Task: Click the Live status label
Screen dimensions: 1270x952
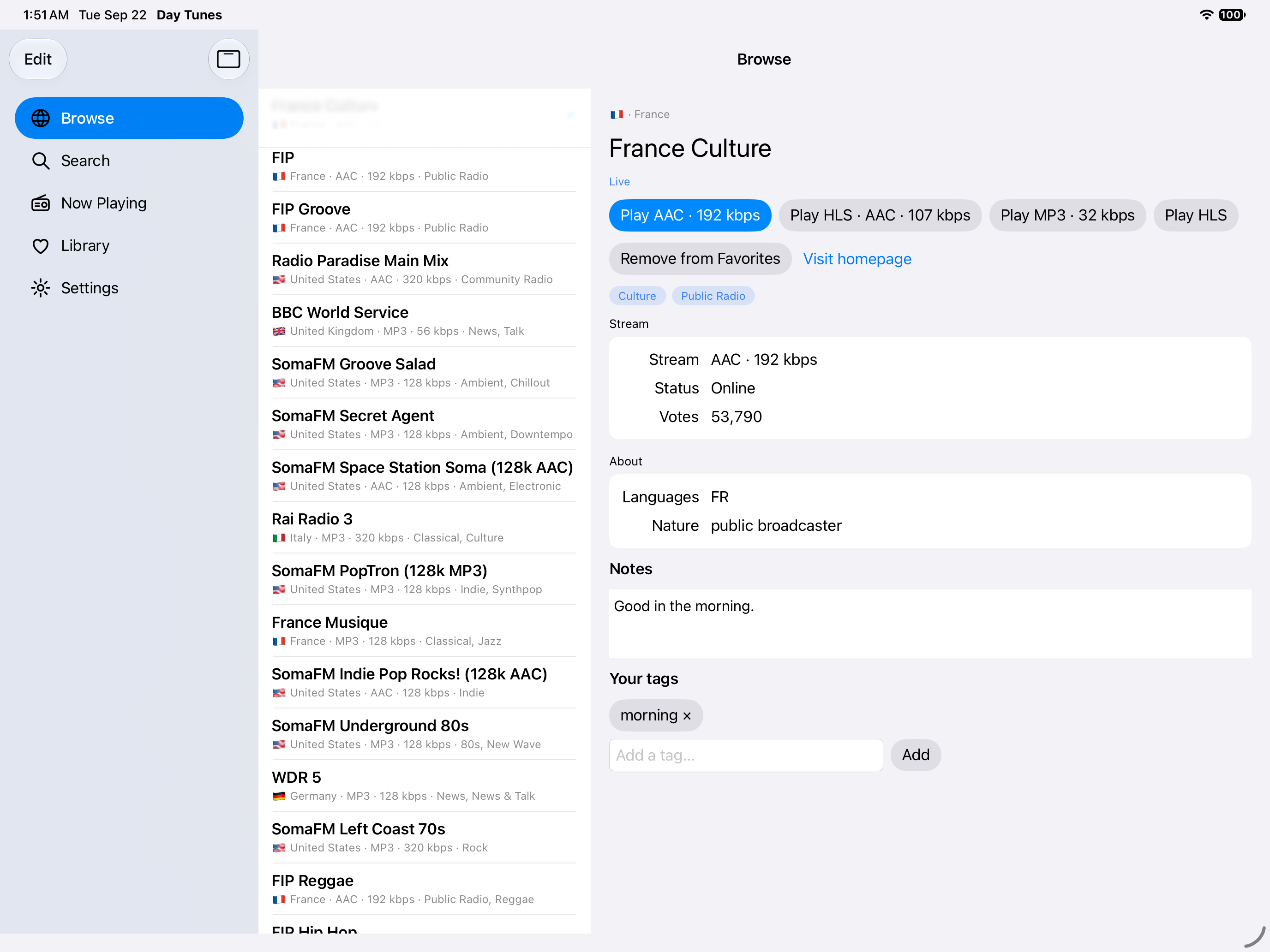Action: 619,181
